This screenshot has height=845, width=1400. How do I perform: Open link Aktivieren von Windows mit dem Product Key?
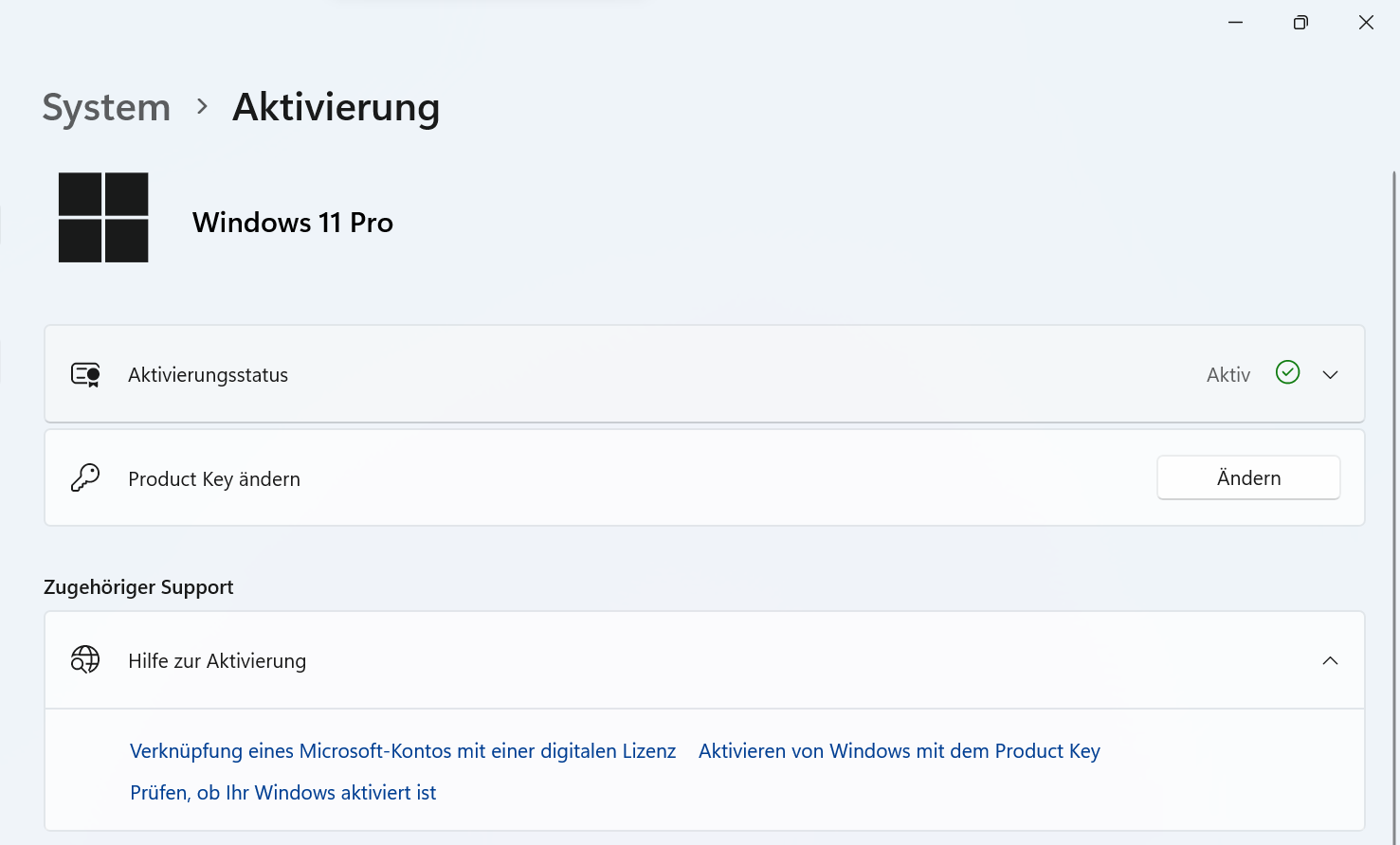[900, 751]
